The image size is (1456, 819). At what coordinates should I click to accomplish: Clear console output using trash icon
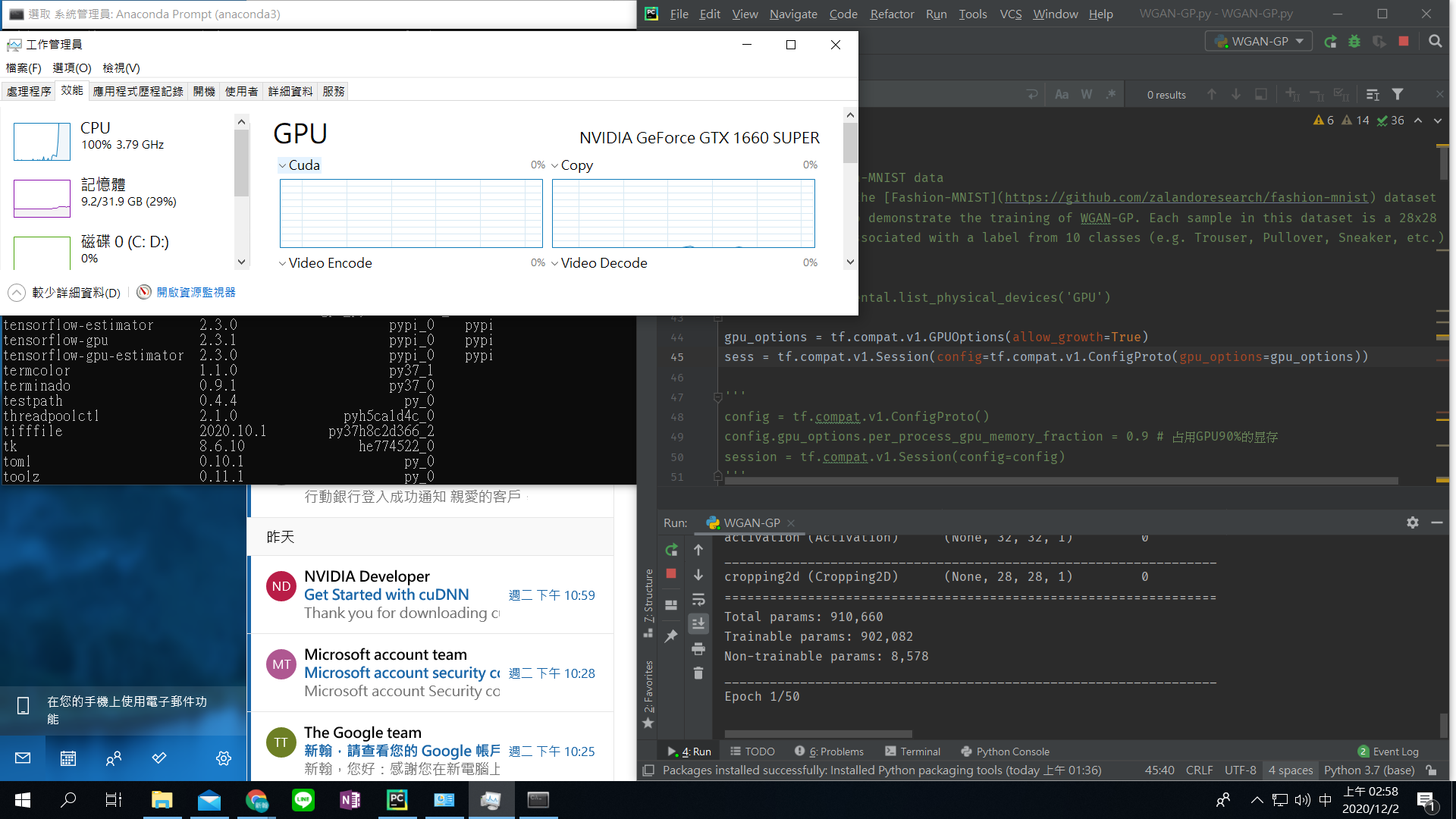click(698, 673)
